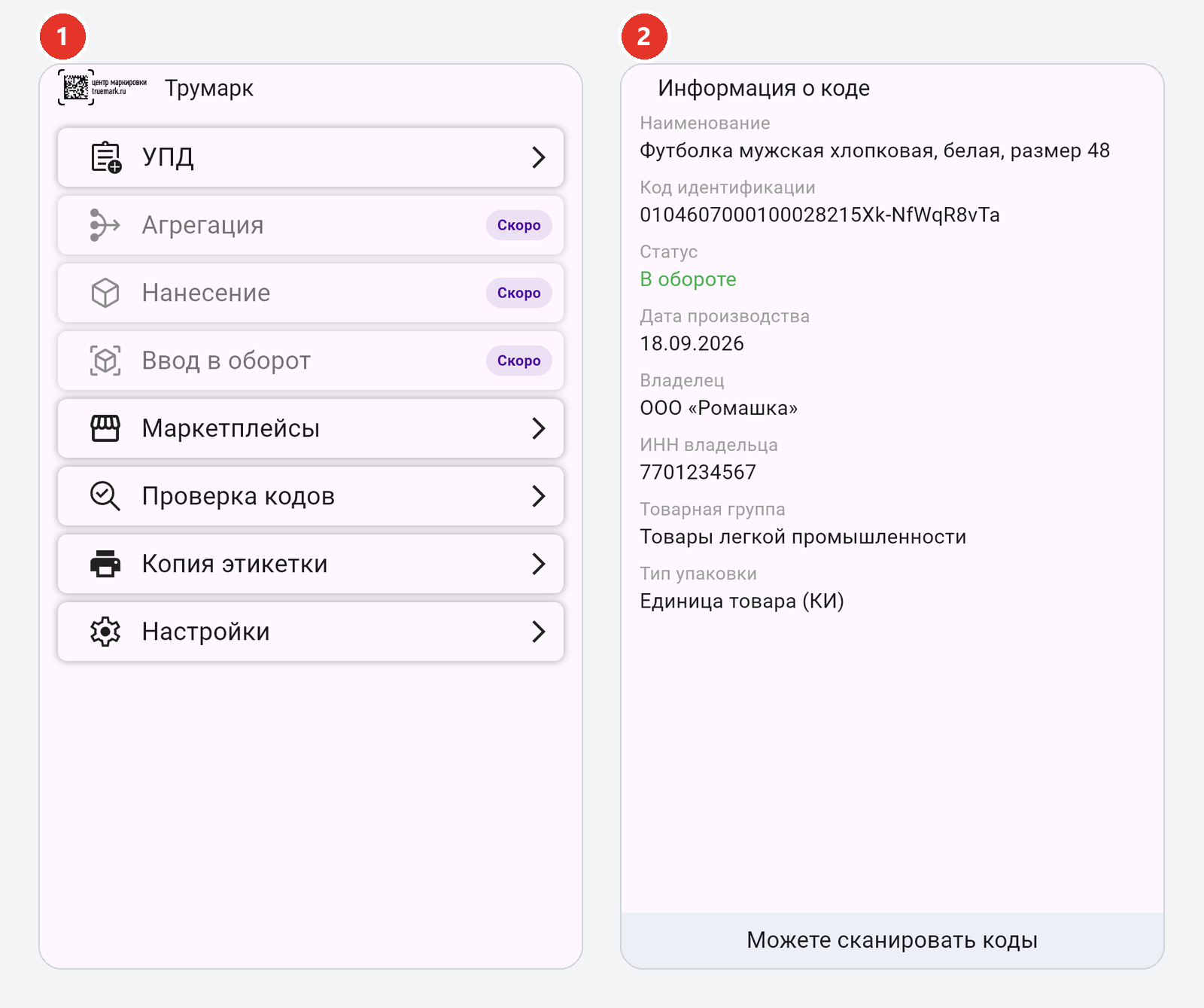
Task: Open Проверка кодов menu item
Action: tap(311, 496)
